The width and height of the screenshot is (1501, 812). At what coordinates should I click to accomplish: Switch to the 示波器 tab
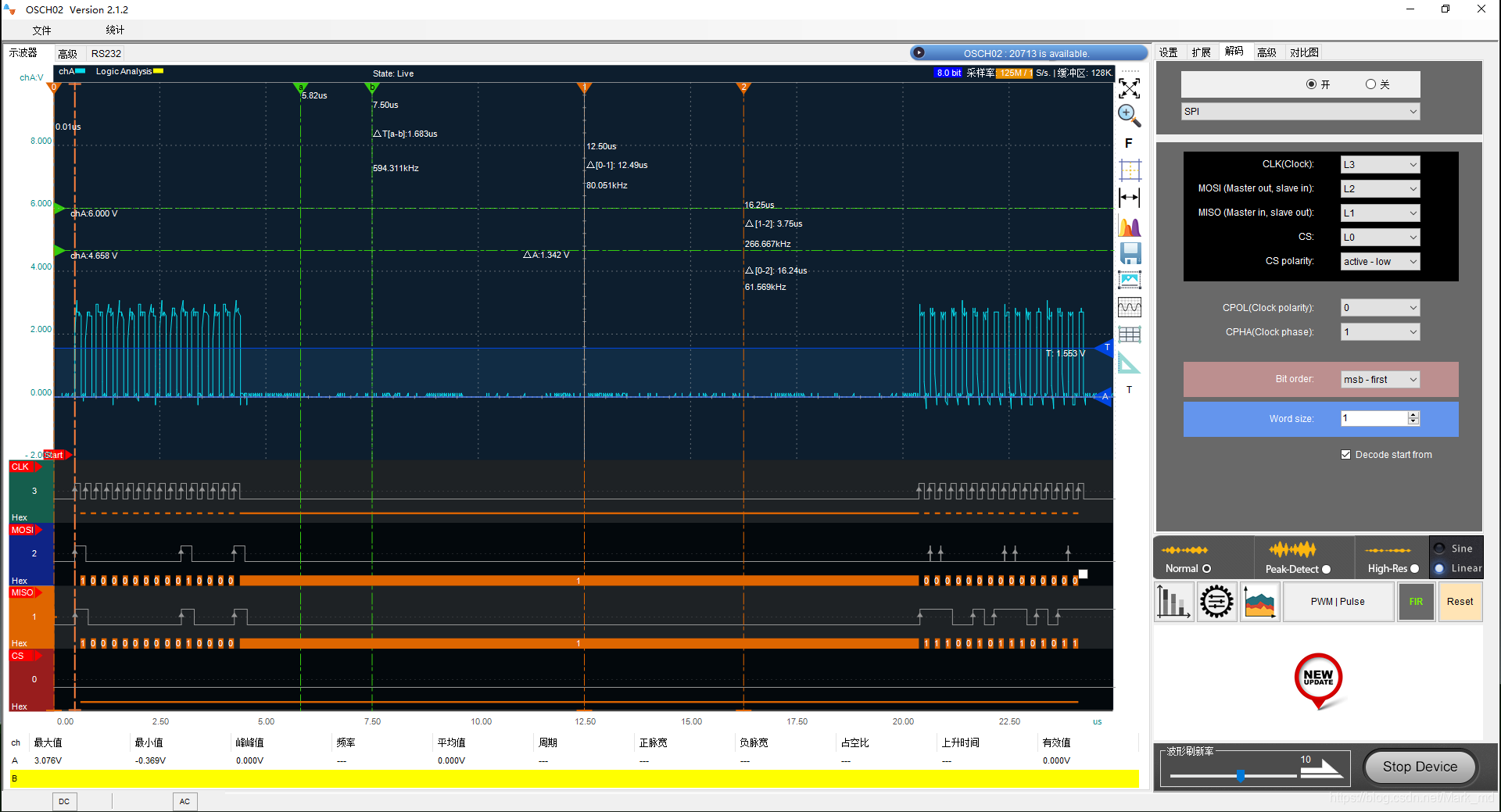pyautogui.click(x=23, y=52)
